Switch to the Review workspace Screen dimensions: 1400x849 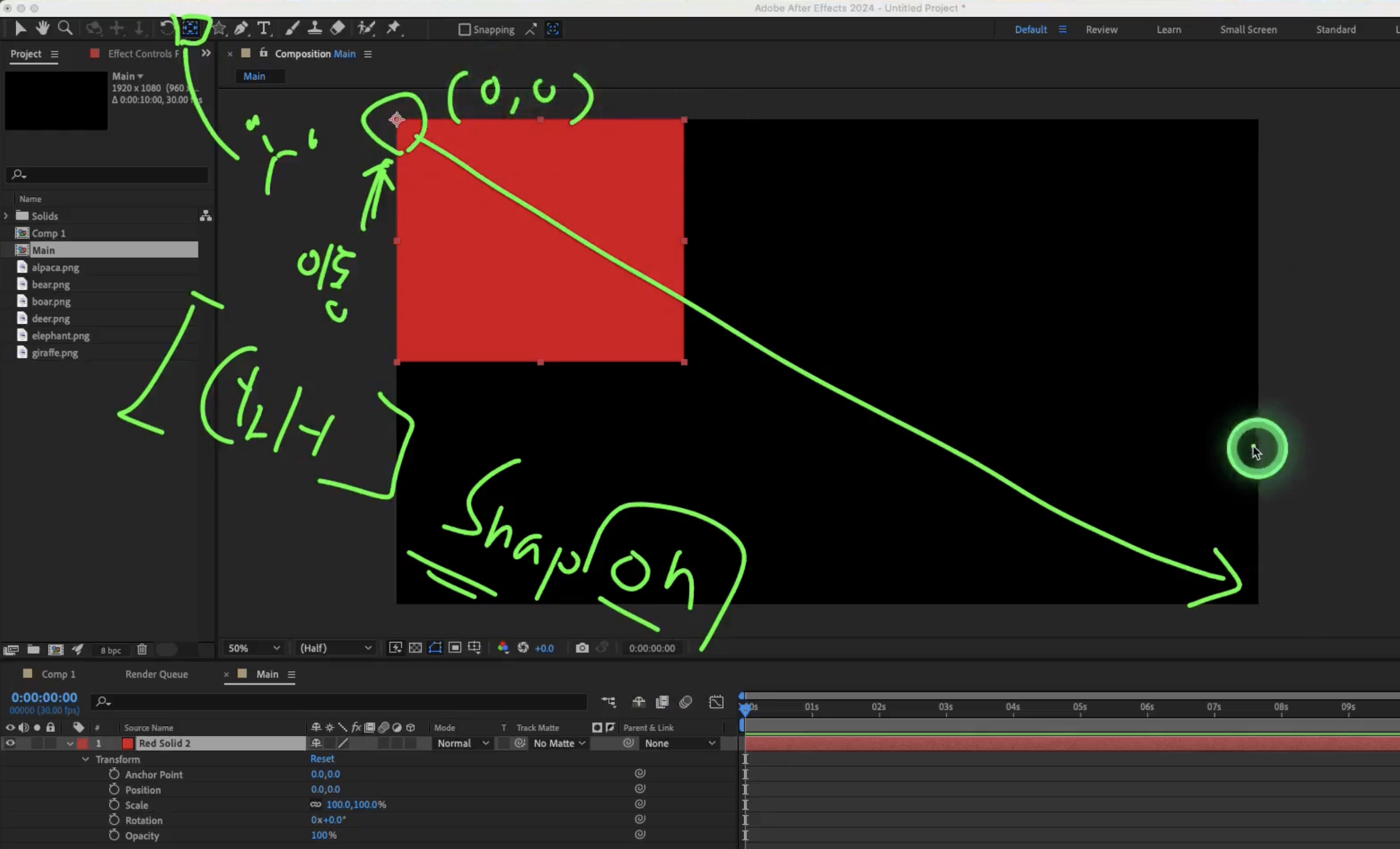pyautogui.click(x=1101, y=30)
